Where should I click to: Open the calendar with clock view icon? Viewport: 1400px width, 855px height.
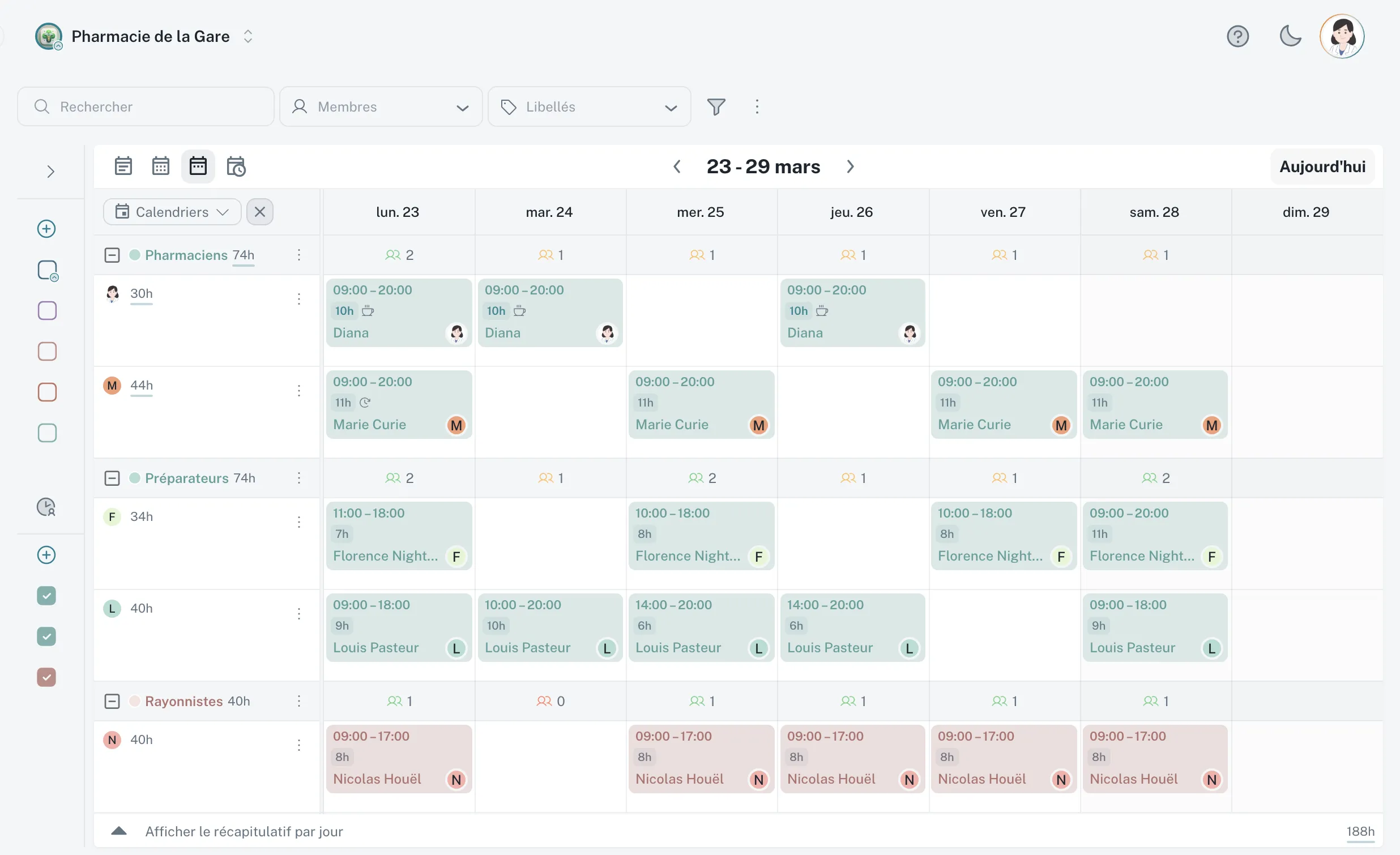(236, 166)
